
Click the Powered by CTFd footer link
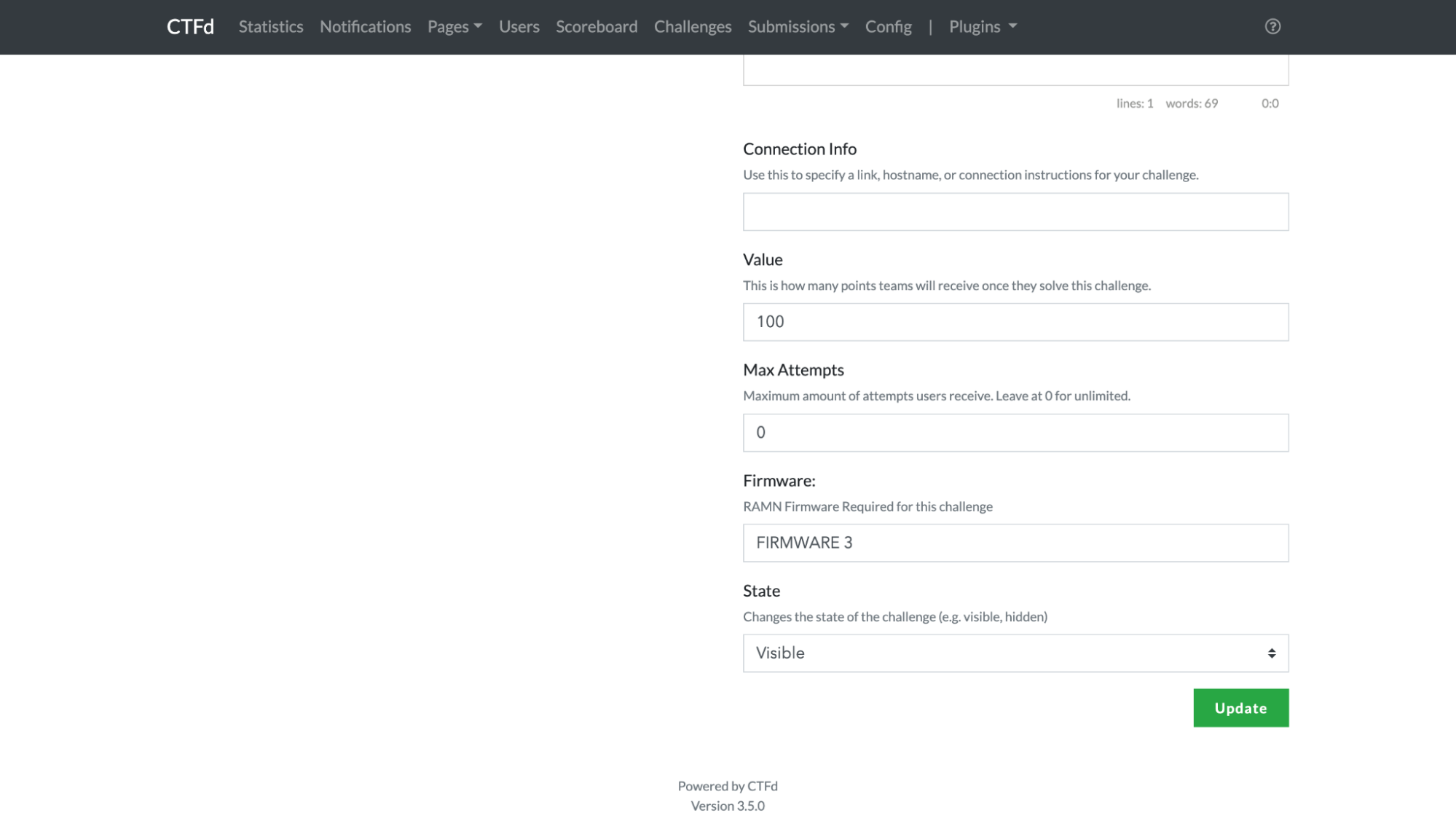pos(727,786)
